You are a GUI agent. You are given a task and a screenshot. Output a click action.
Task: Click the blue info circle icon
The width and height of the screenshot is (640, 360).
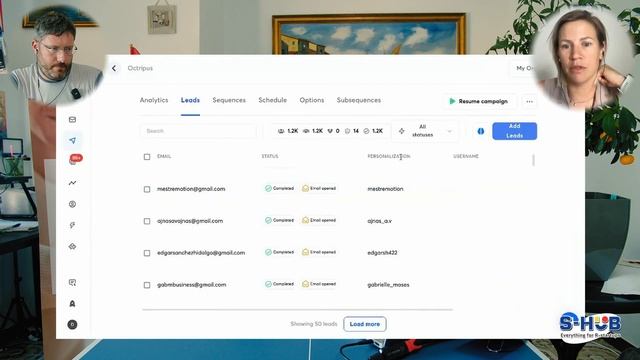click(481, 131)
